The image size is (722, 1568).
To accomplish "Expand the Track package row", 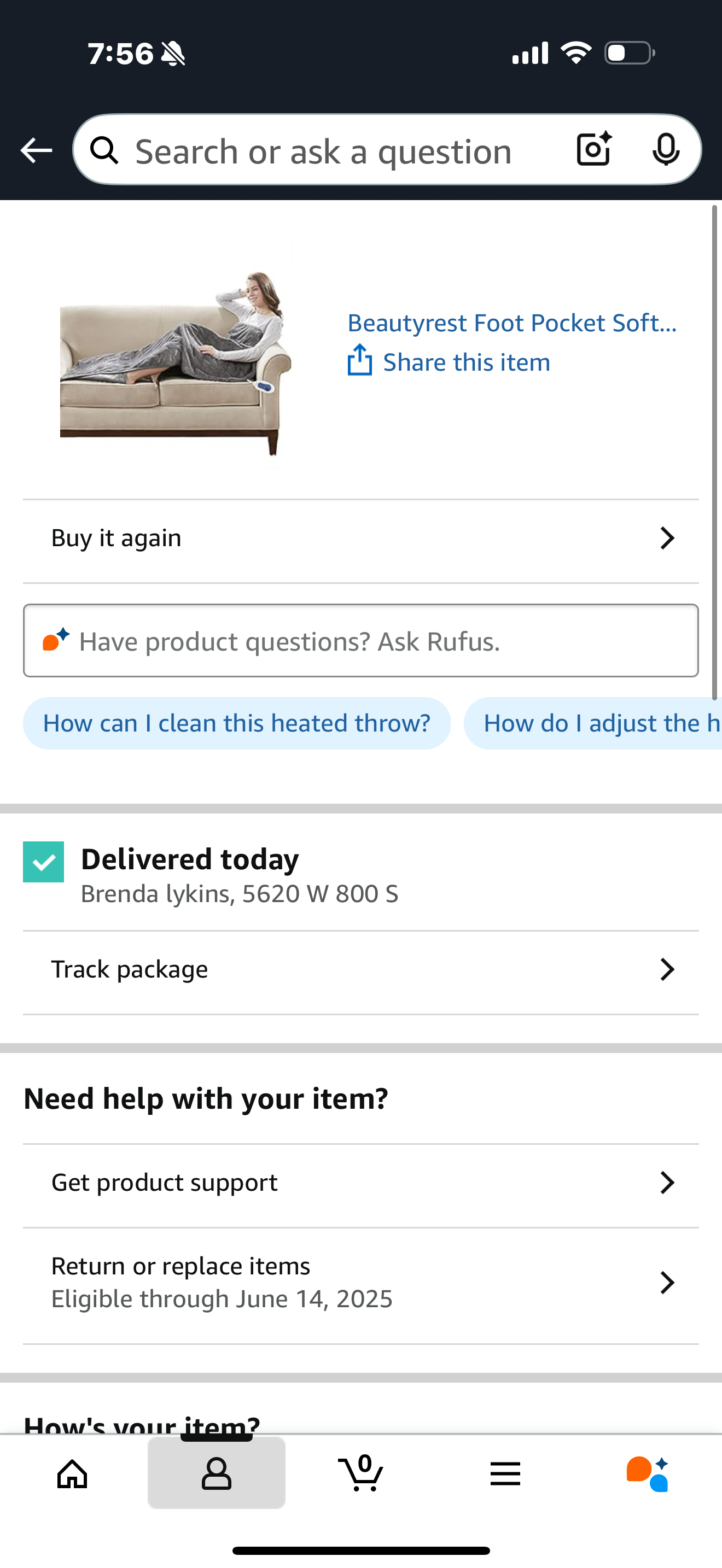I will (x=361, y=970).
